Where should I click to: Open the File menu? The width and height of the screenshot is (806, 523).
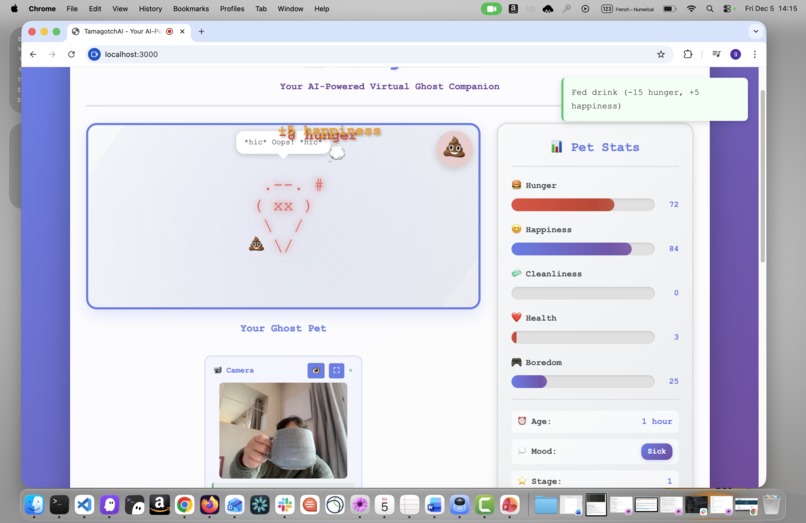click(72, 9)
